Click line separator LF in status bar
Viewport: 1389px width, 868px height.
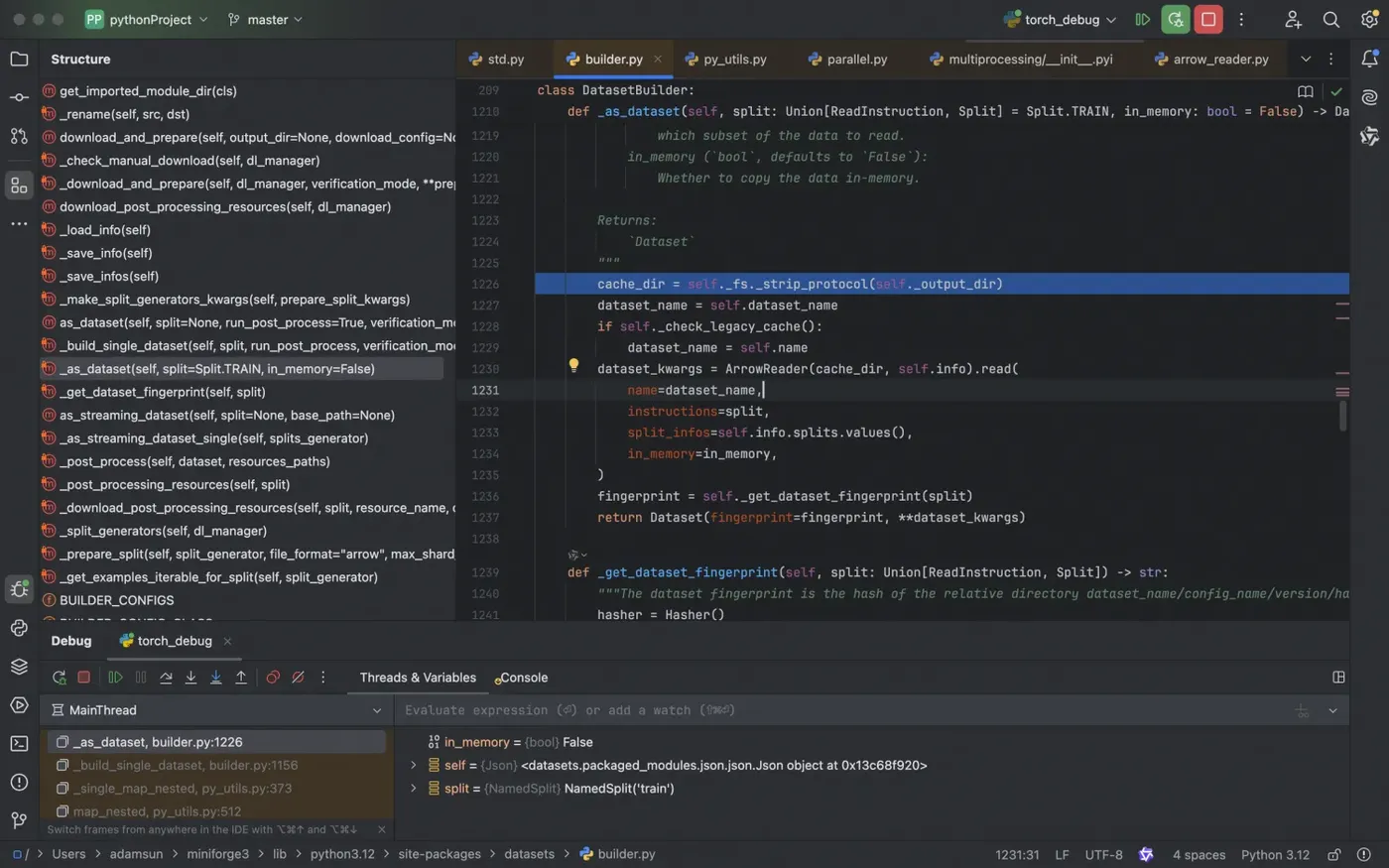click(1062, 854)
